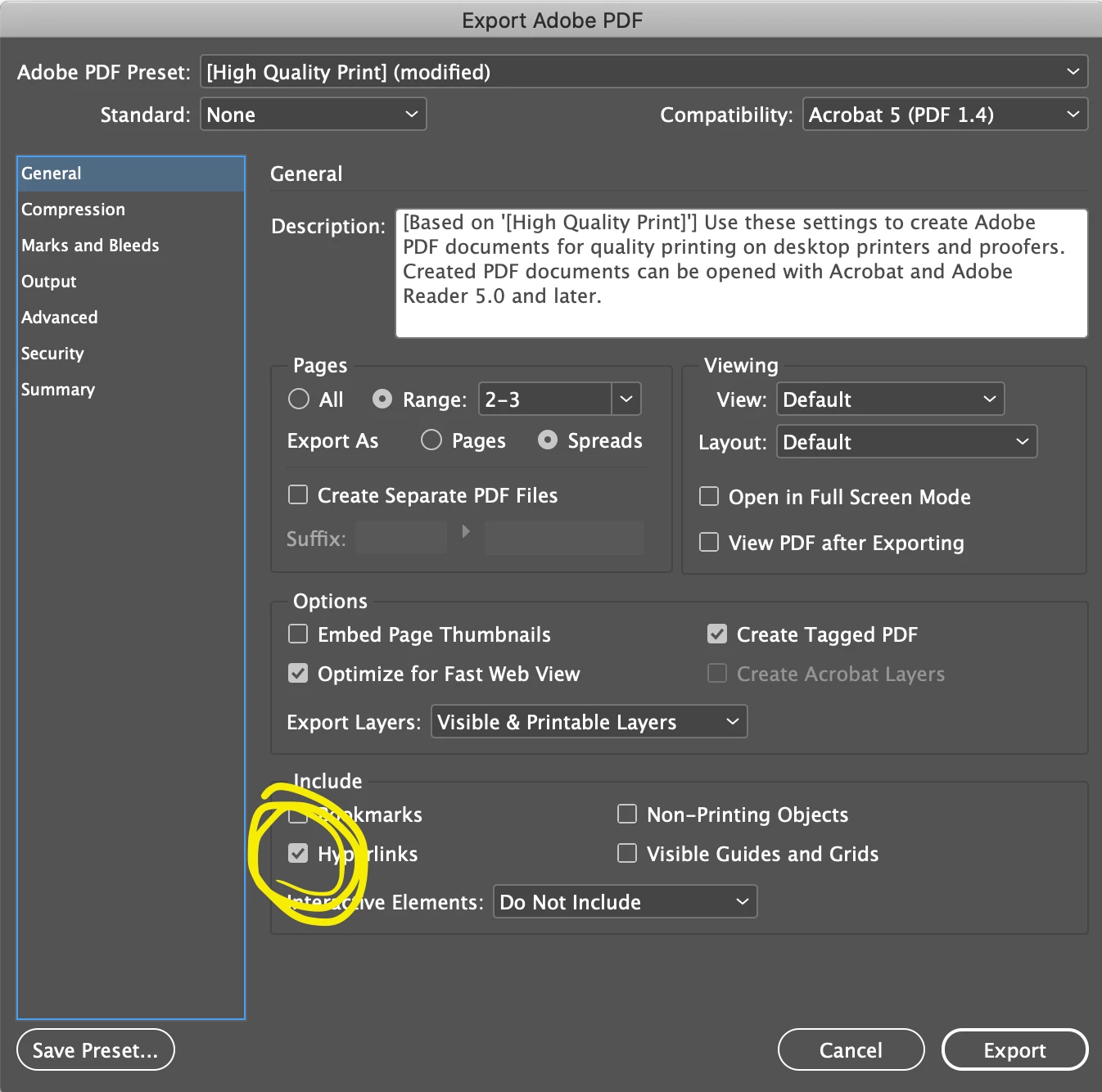Click into the Description text box
The image size is (1102, 1092).
click(x=741, y=273)
